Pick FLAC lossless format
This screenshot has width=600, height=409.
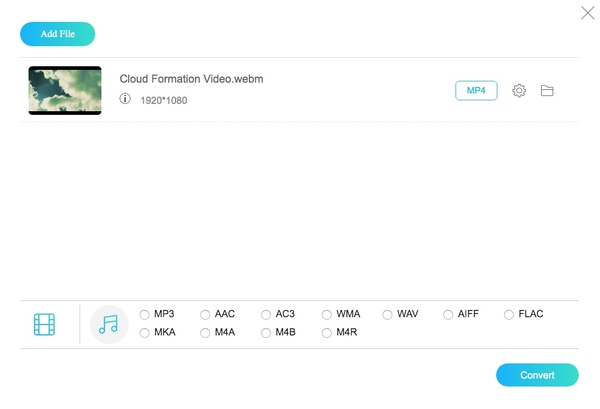[509, 314]
